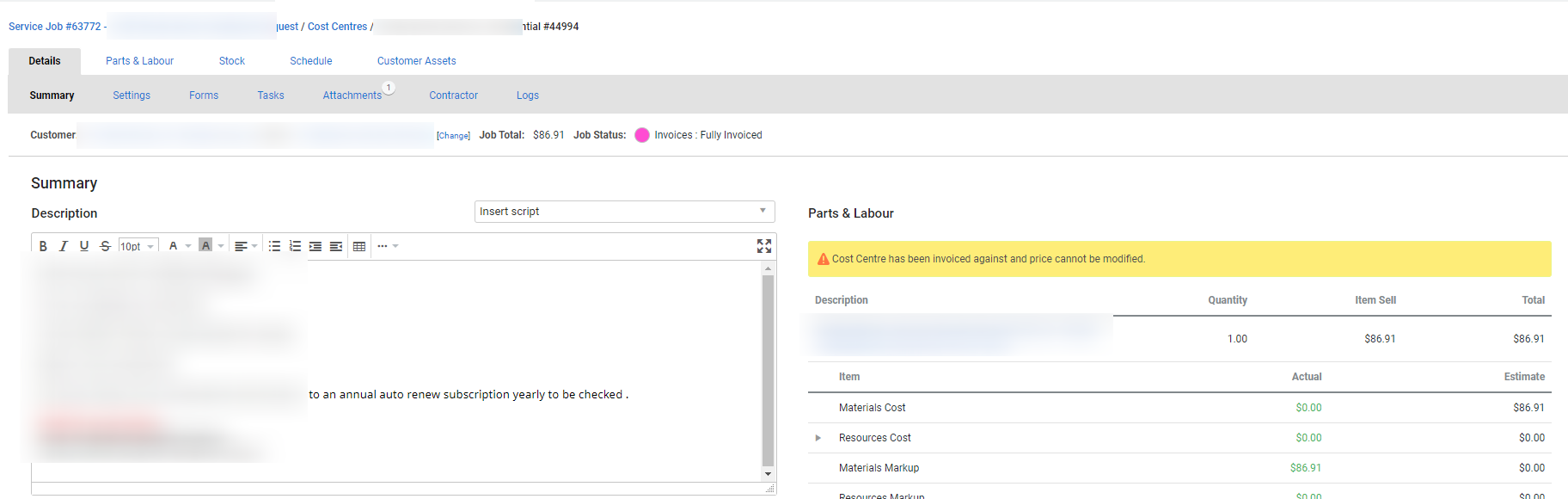Open the Cost Centres breadcrumb link

tap(338, 27)
